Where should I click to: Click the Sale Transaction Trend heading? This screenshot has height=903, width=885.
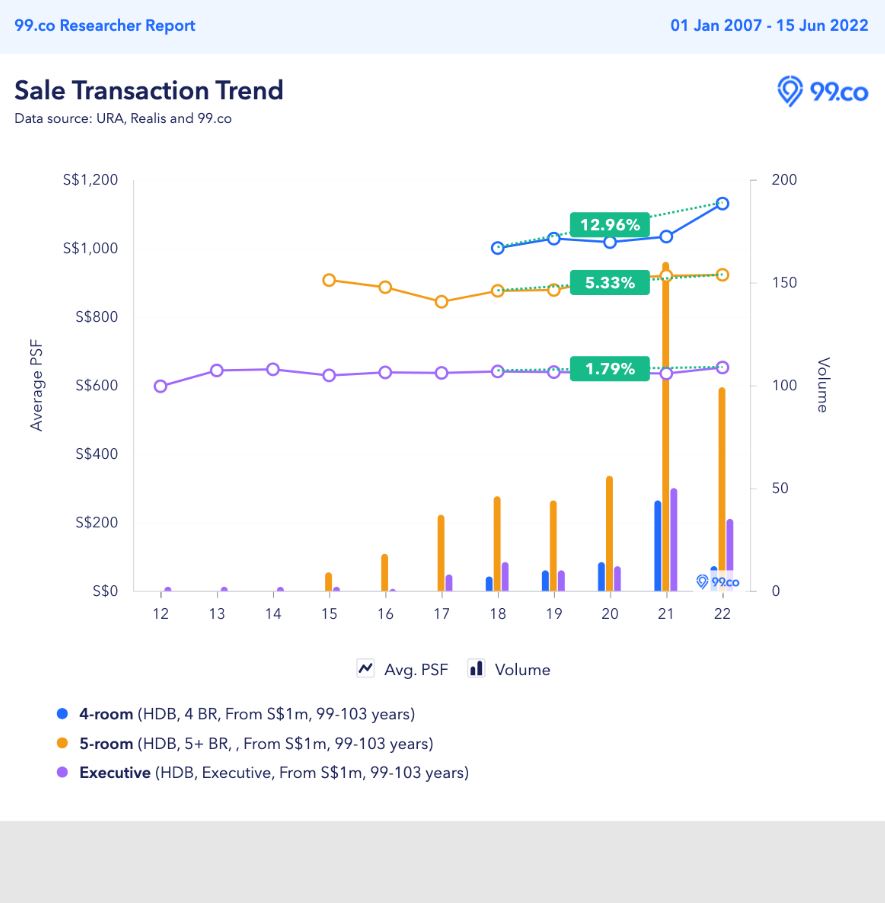(149, 90)
